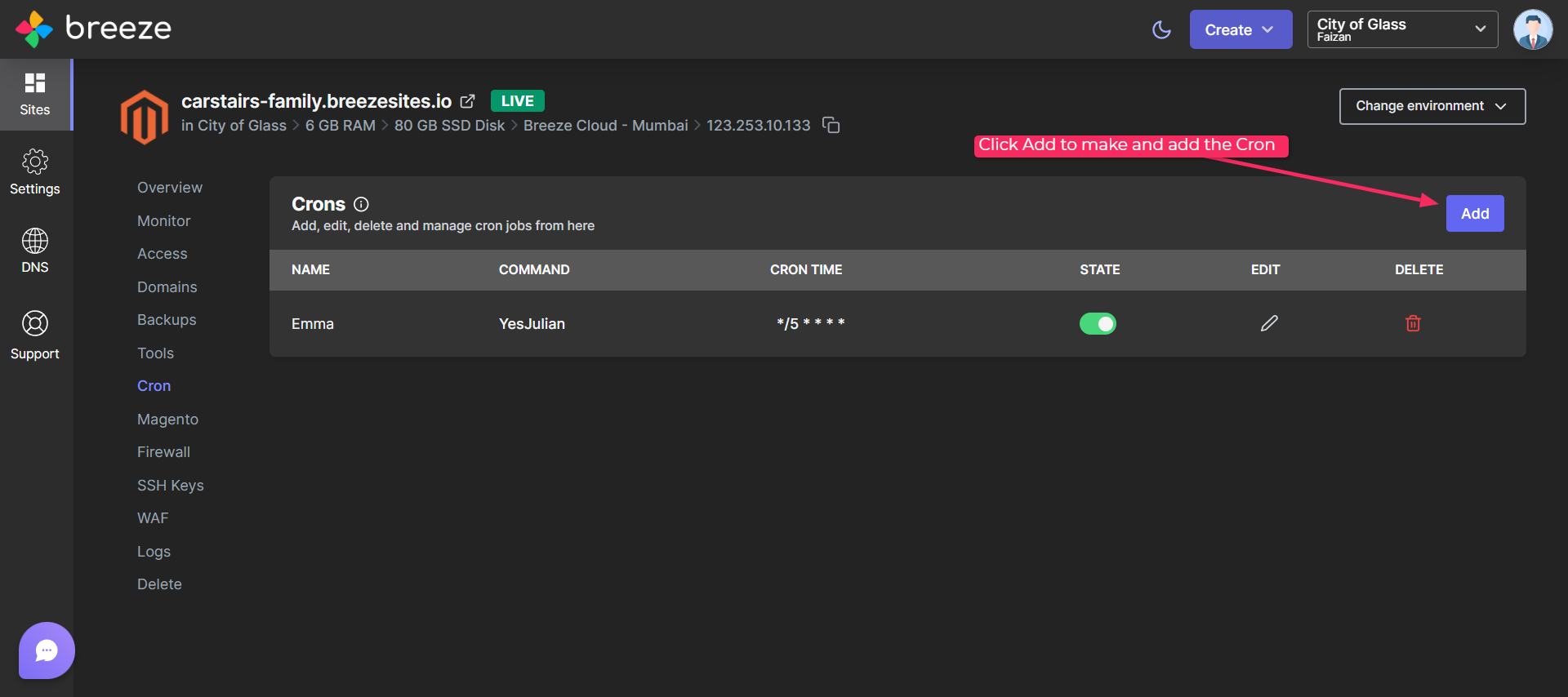Open the chat bubble widget
Screen dimensions: 1568x697
[47, 650]
